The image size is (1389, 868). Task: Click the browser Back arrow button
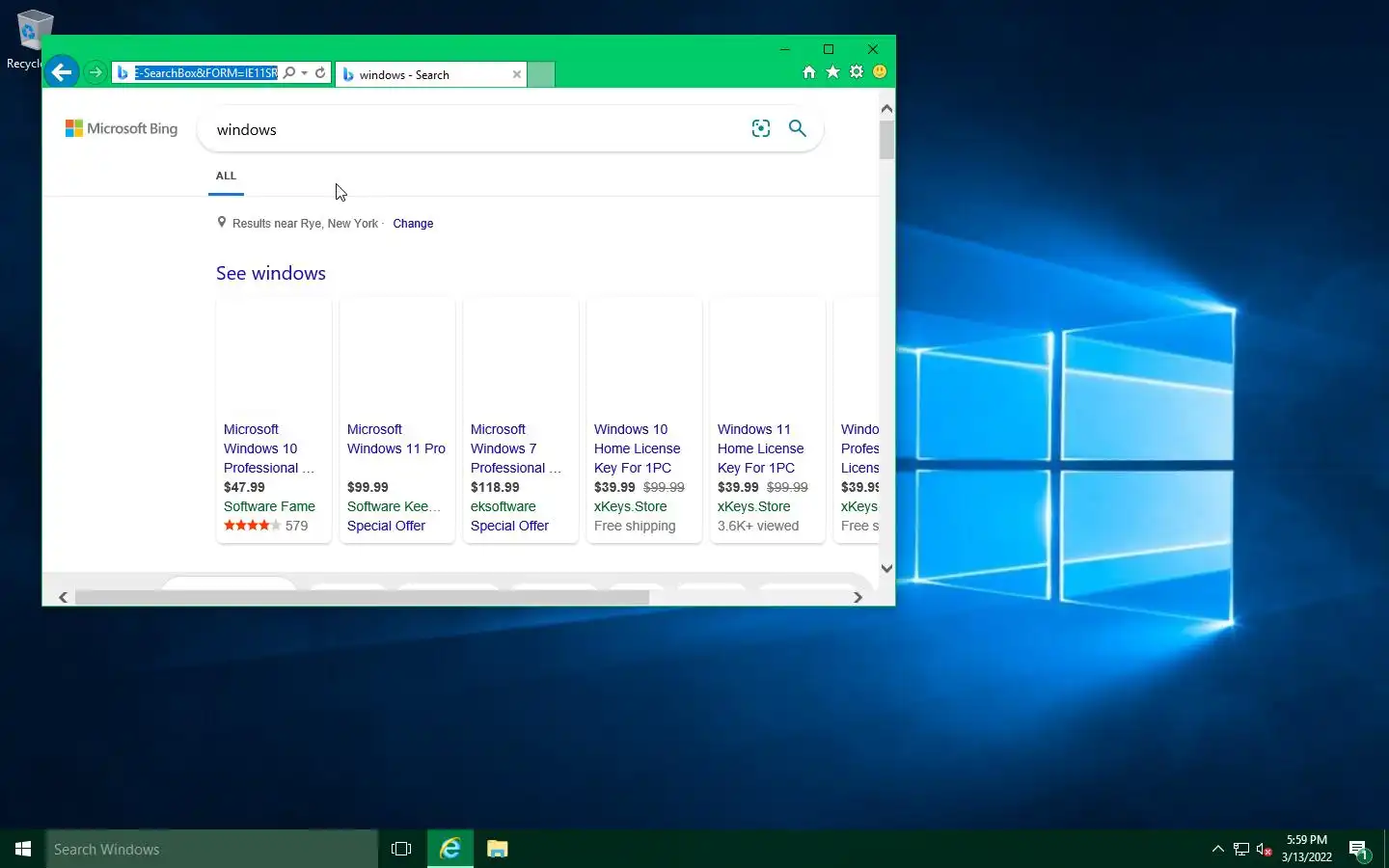pos(62,72)
